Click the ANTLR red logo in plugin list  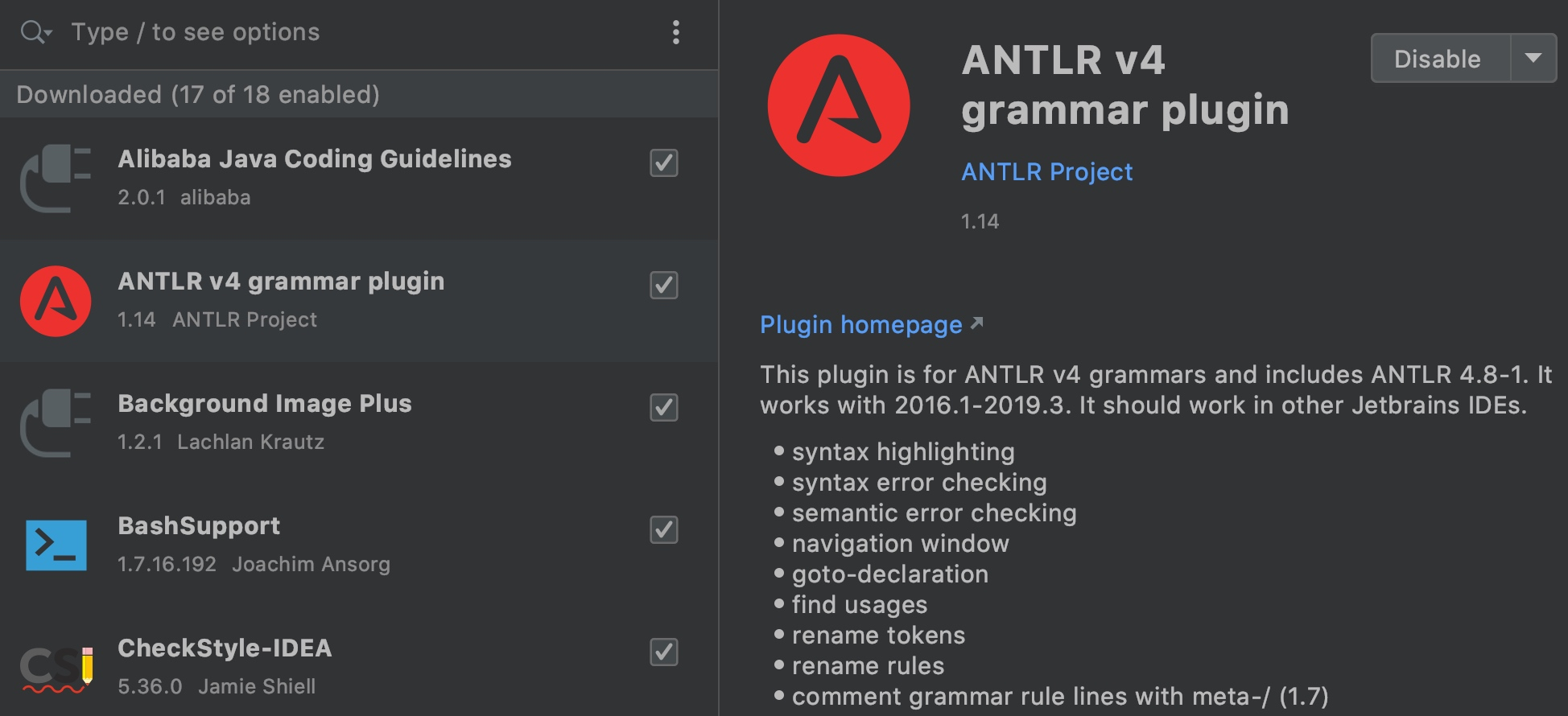[56, 301]
